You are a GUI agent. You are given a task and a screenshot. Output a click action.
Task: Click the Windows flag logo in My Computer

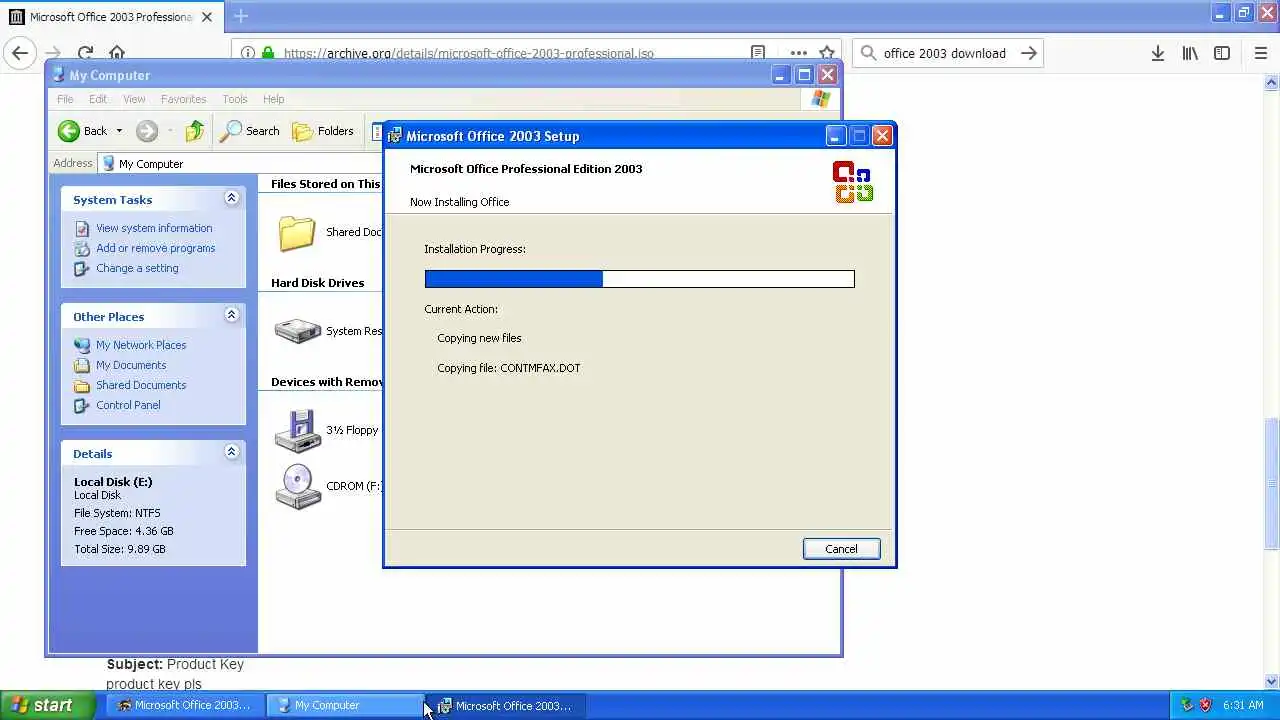click(821, 99)
